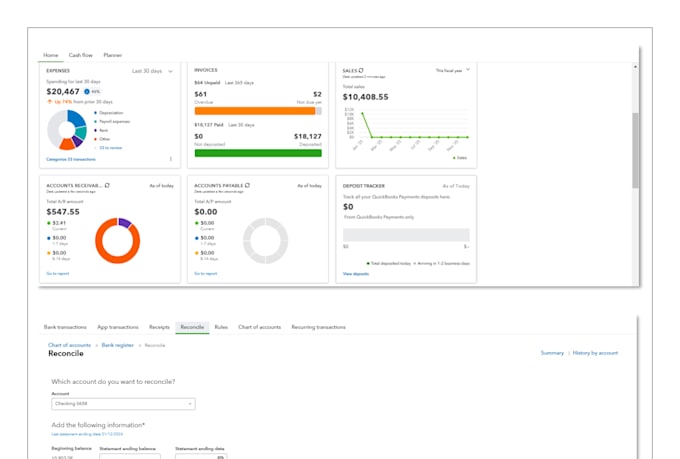This screenshot has height=459, width=680.
Task: Open the Receipts tab
Action: (x=159, y=327)
